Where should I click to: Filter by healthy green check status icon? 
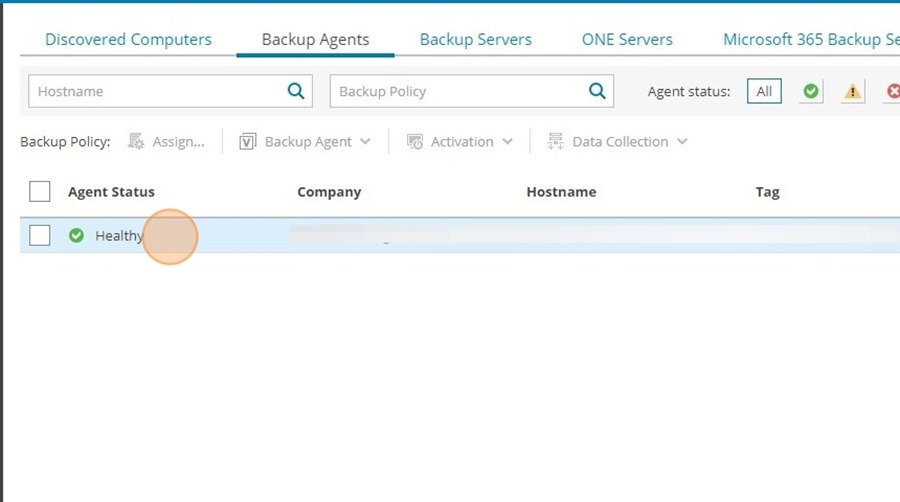pyautogui.click(x=810, y=91)
